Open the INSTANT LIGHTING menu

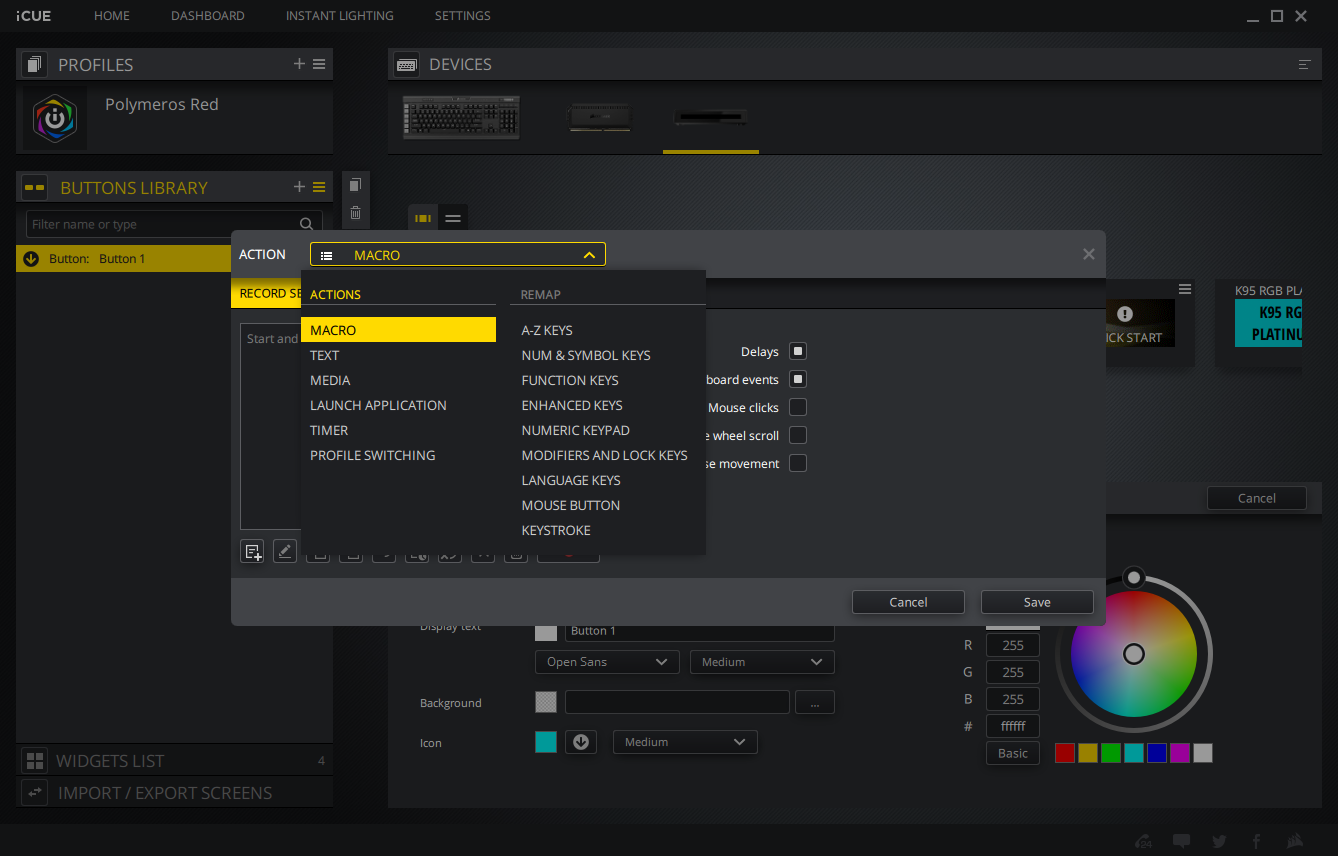point(339,16)
